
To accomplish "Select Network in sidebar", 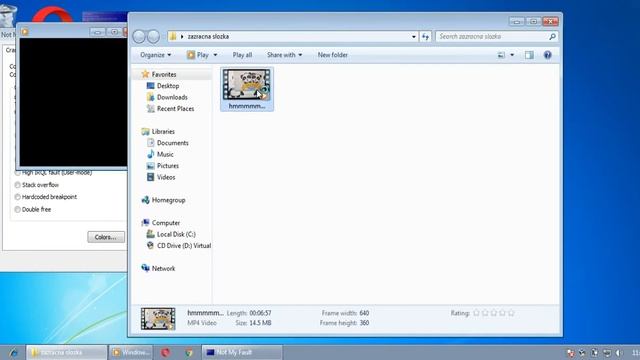I will 163,268.
